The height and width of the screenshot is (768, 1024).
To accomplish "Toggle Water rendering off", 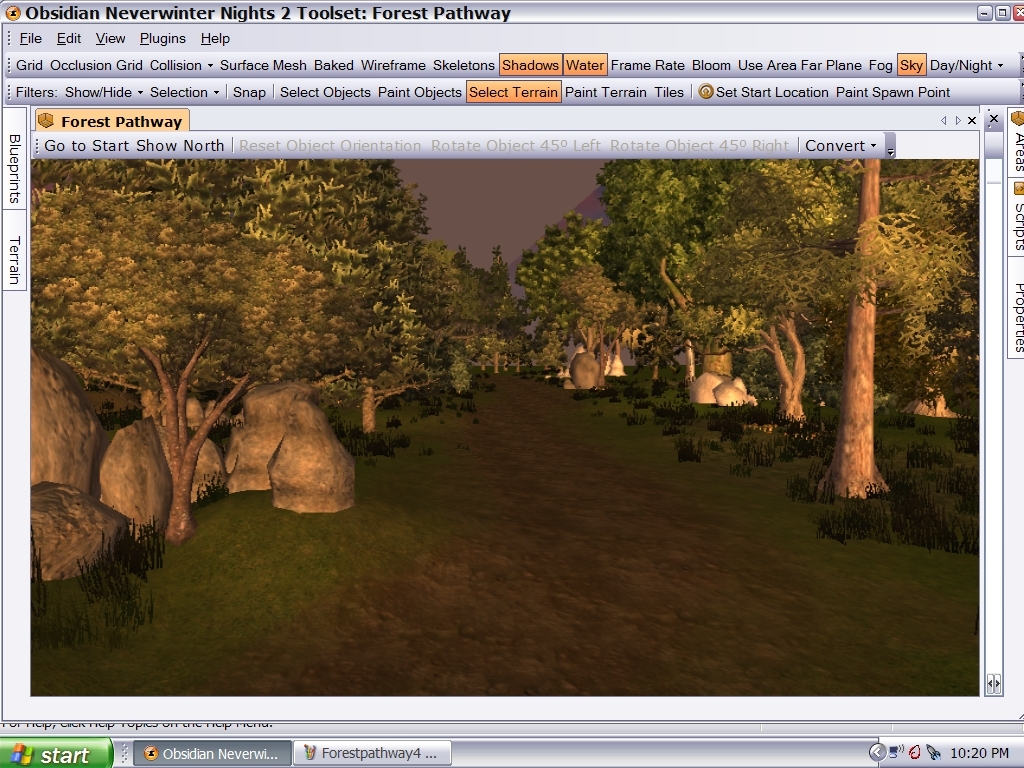I will pos(585,65).
